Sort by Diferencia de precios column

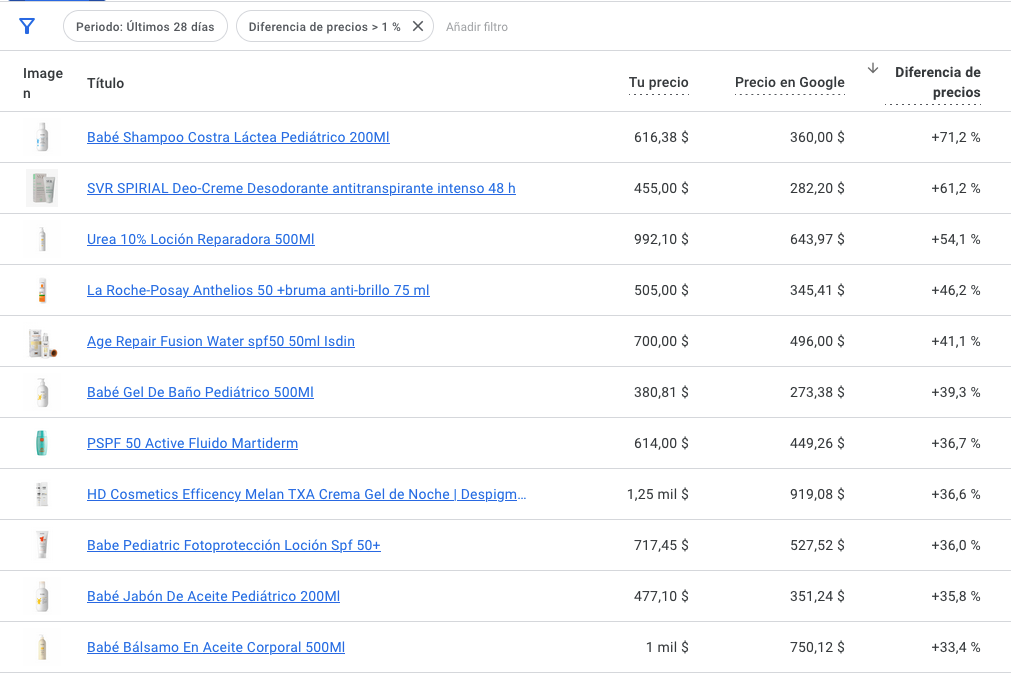[936, 82]
